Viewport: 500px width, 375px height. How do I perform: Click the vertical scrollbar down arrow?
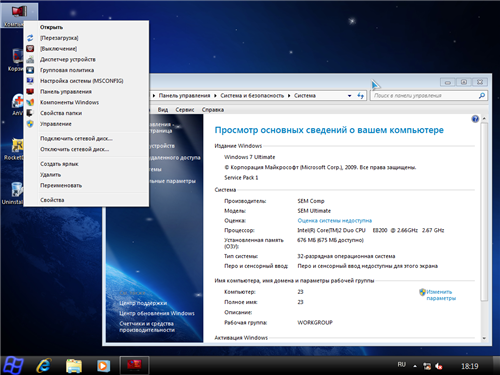pyautogui.click(x=484, y=338)
